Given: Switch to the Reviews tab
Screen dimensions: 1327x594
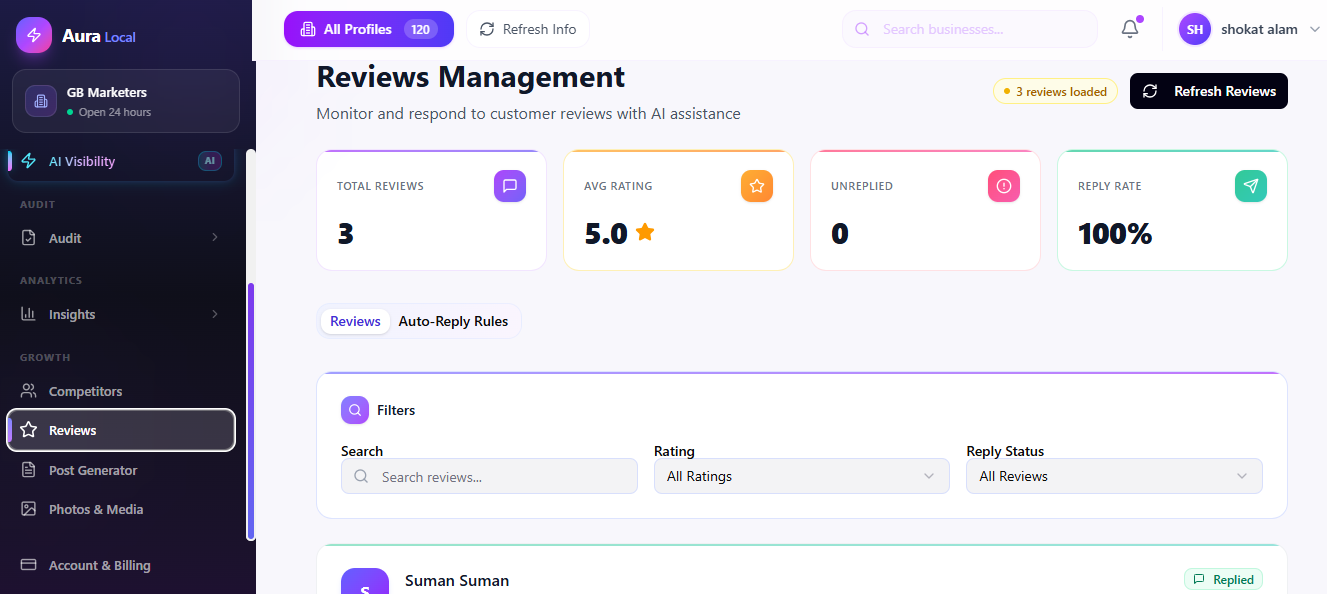Looking at the screenshot, I should [355, 321].
